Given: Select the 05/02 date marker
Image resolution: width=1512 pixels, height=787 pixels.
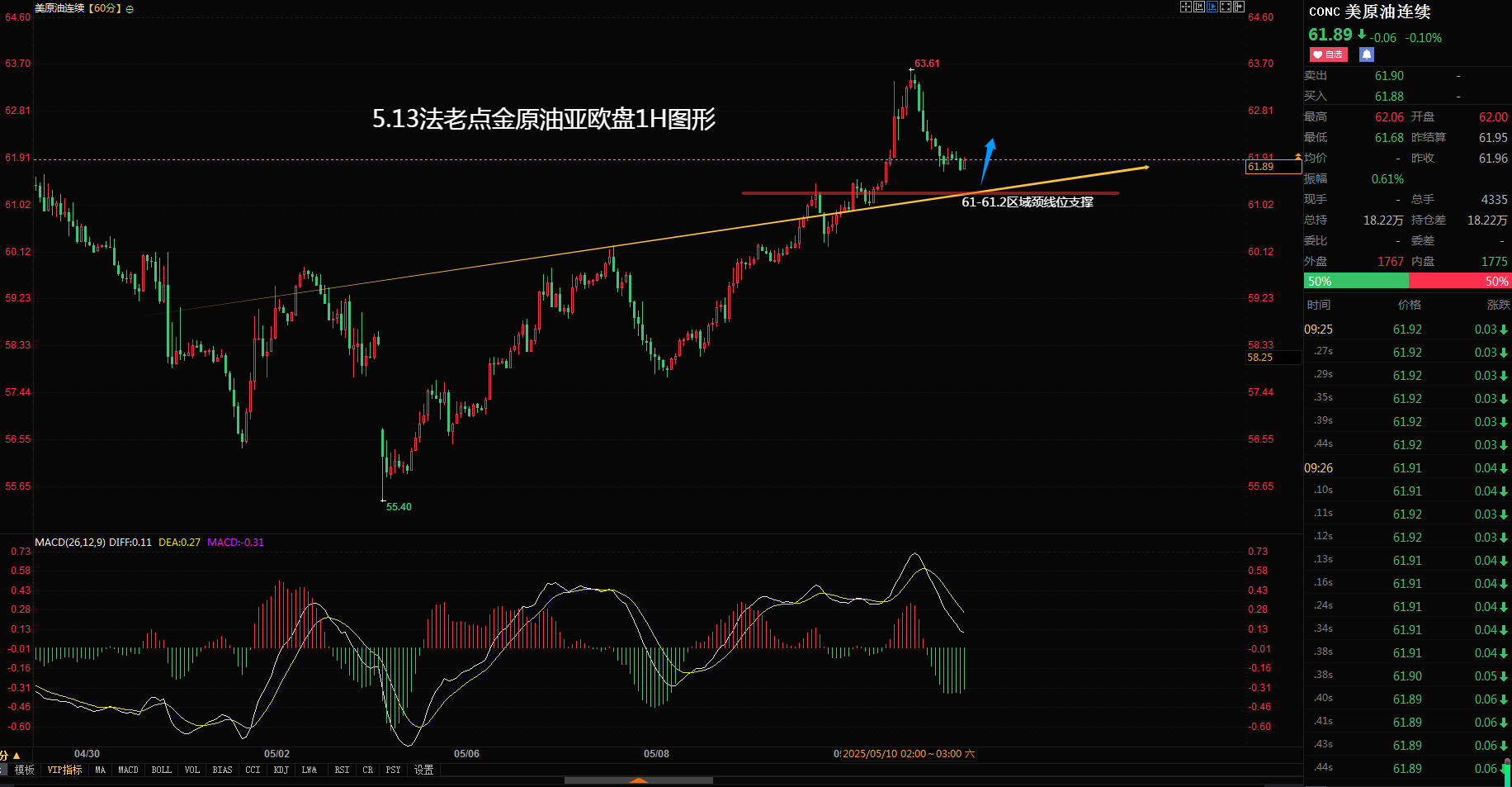Looking at the screenshot, I should tap(276, 754).
